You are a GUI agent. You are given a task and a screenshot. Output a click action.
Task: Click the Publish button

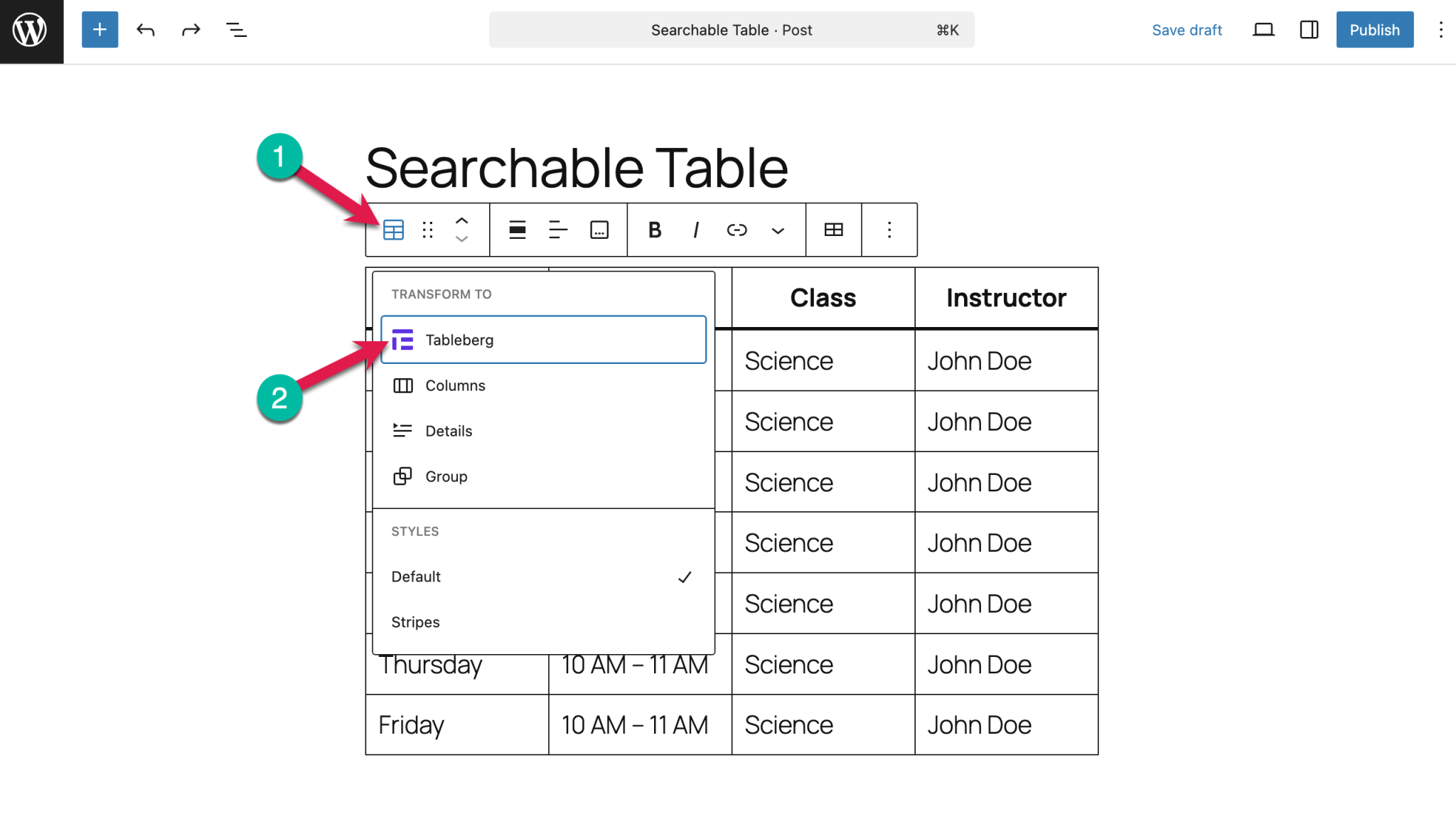[x=1374, y=30]
